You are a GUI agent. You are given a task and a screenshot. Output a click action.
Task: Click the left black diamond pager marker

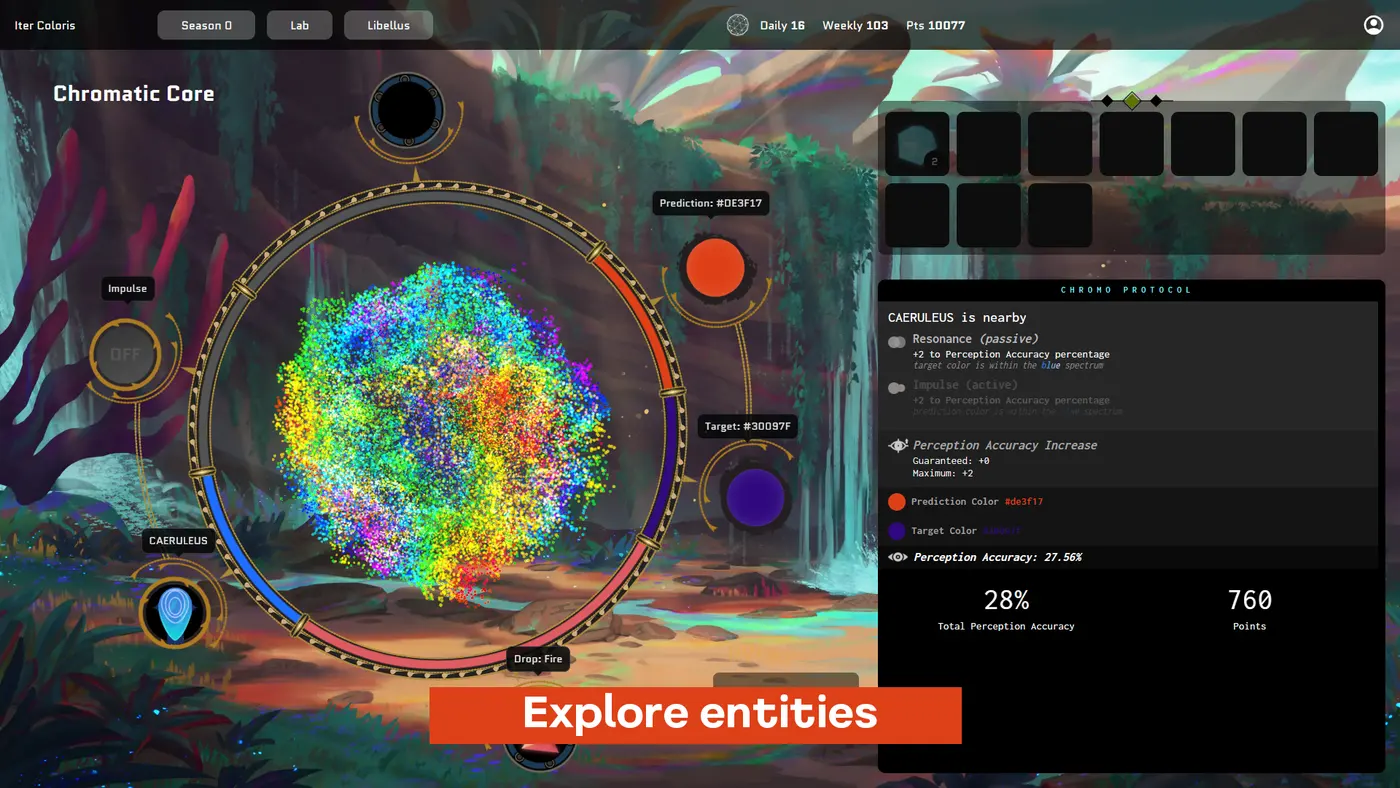tap(1107, 100)
